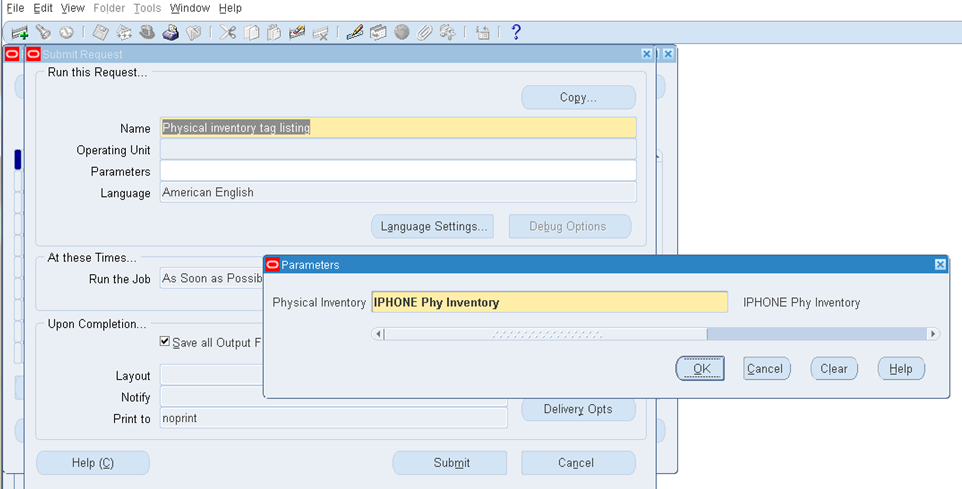This screenshot has height=489, width=962.
Task: Click the Find flashlight toolbar icon
Action: tap(42, 32)
